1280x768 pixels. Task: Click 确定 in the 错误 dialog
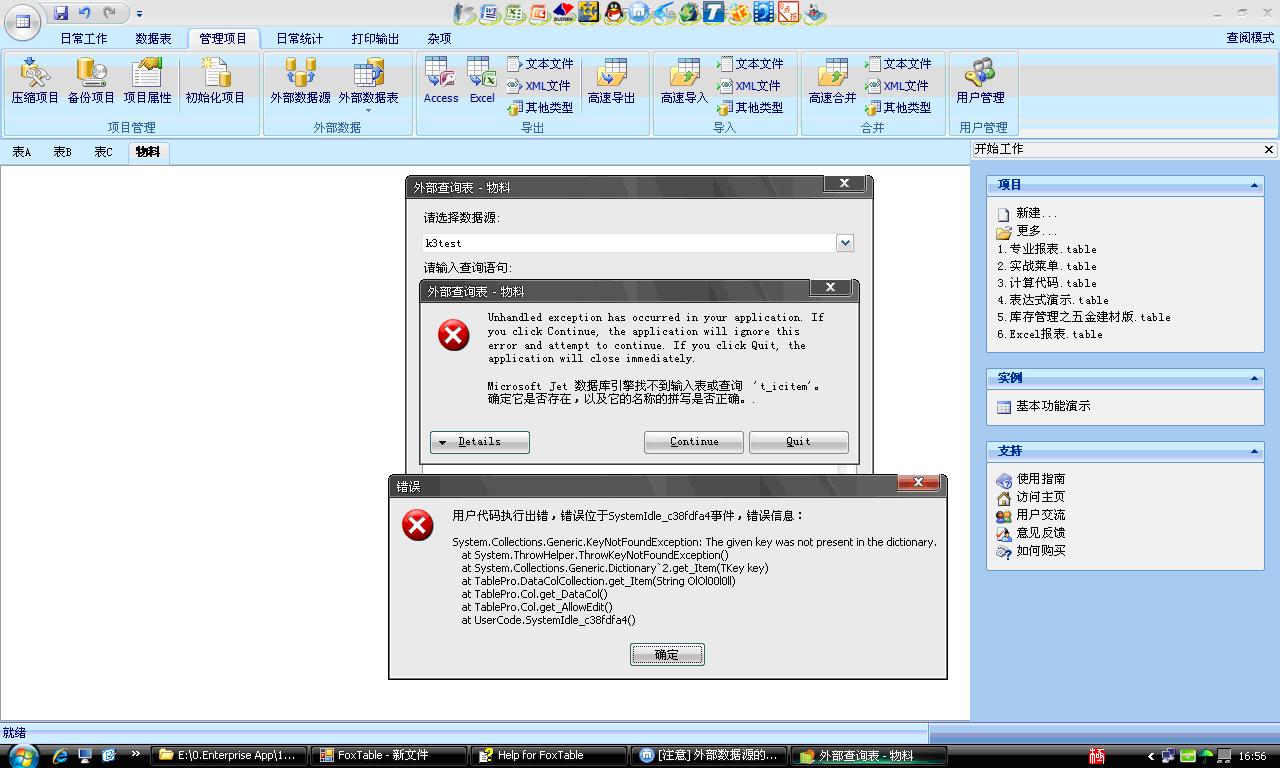point(667,654)
